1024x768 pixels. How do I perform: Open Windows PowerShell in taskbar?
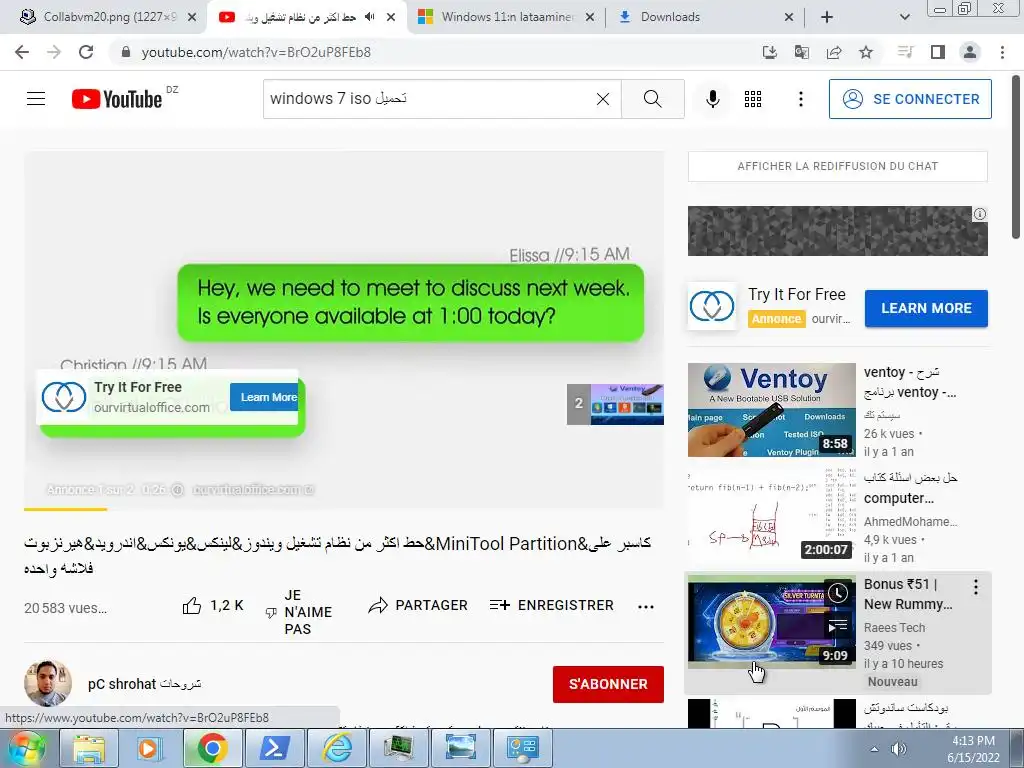(274, 748)
